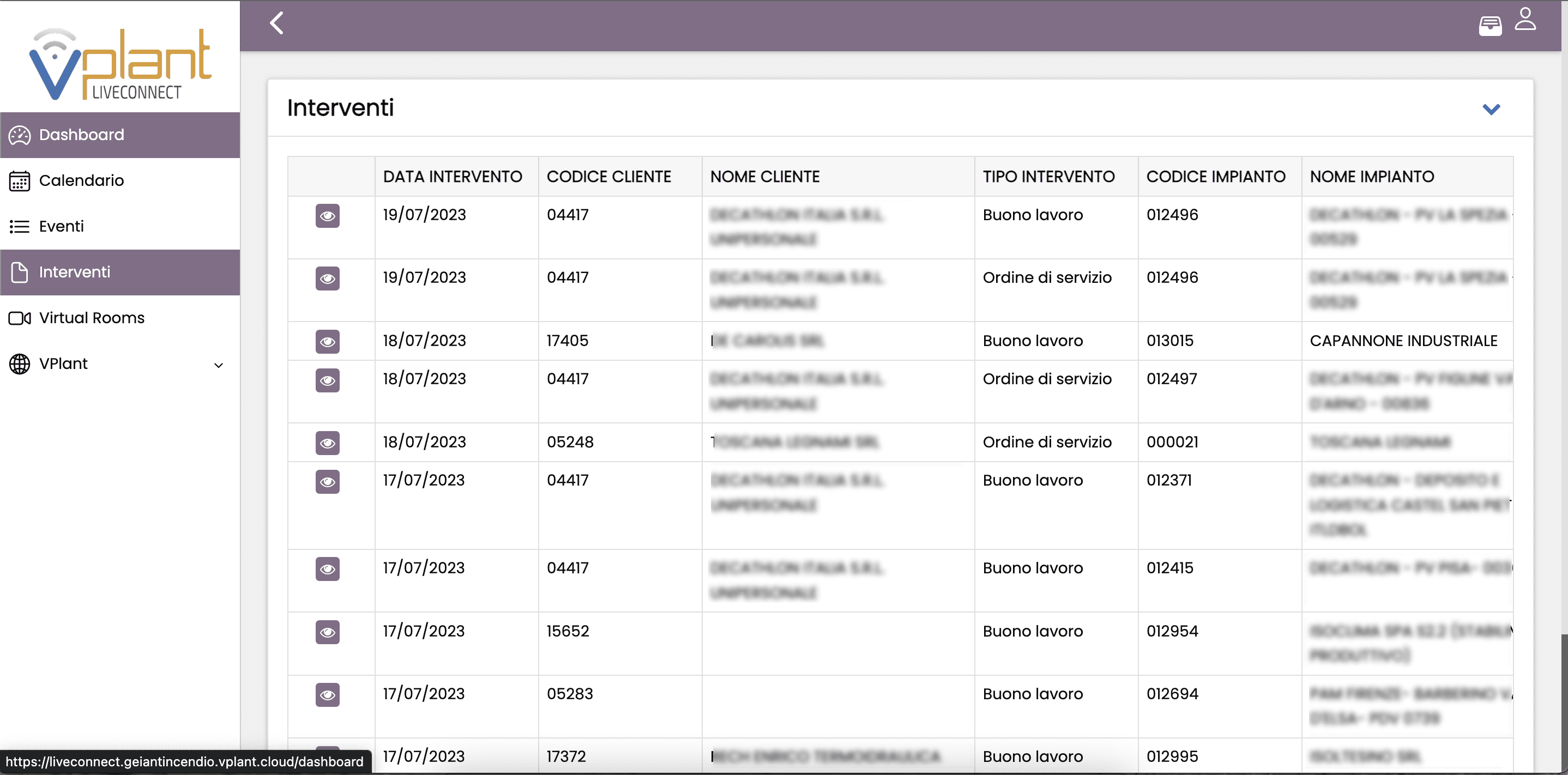
Task: Click the Dashboard gauge icon
Action: click(20, 135)
